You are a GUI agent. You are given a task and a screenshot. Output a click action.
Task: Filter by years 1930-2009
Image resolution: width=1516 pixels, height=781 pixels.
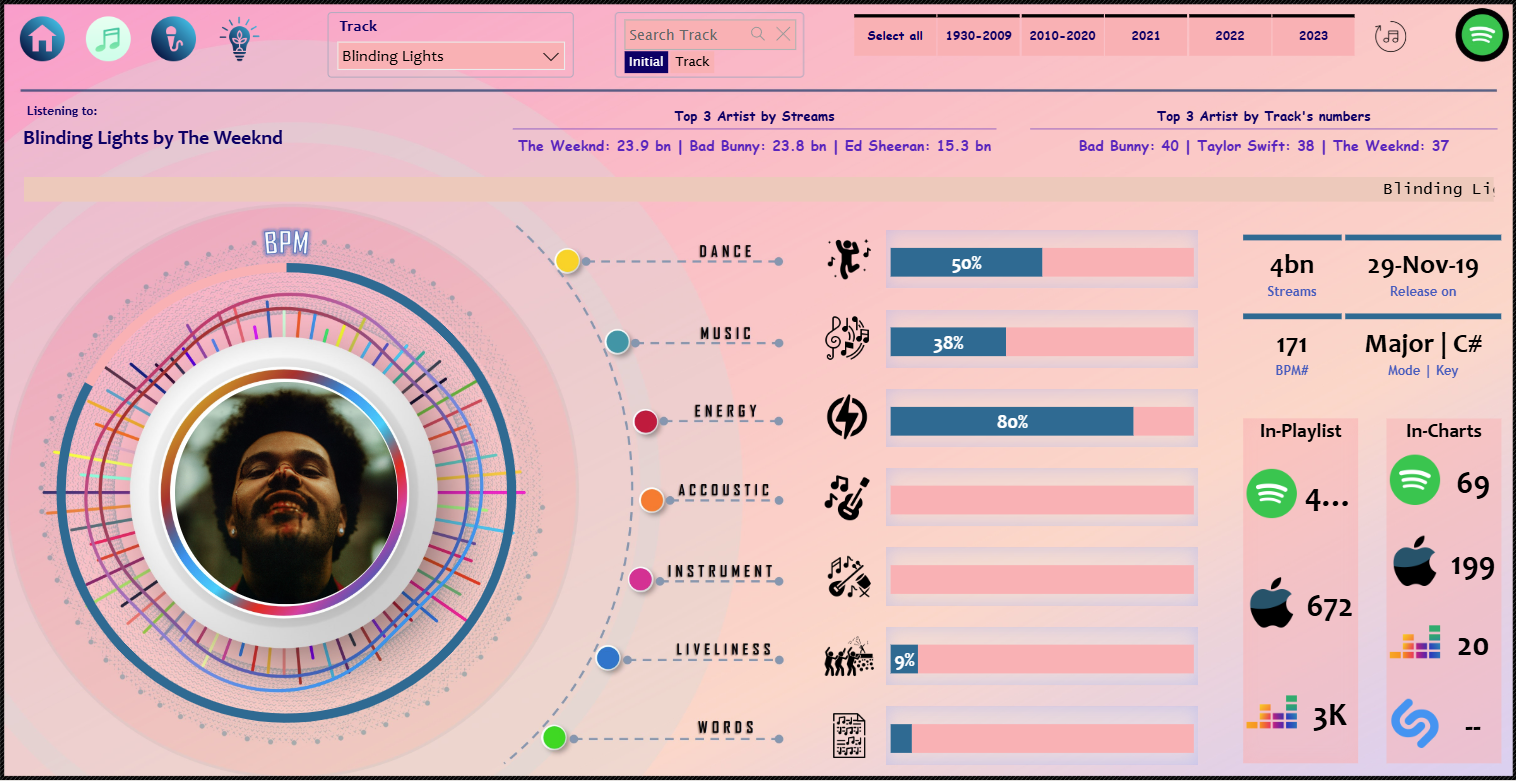click(979, 36)
